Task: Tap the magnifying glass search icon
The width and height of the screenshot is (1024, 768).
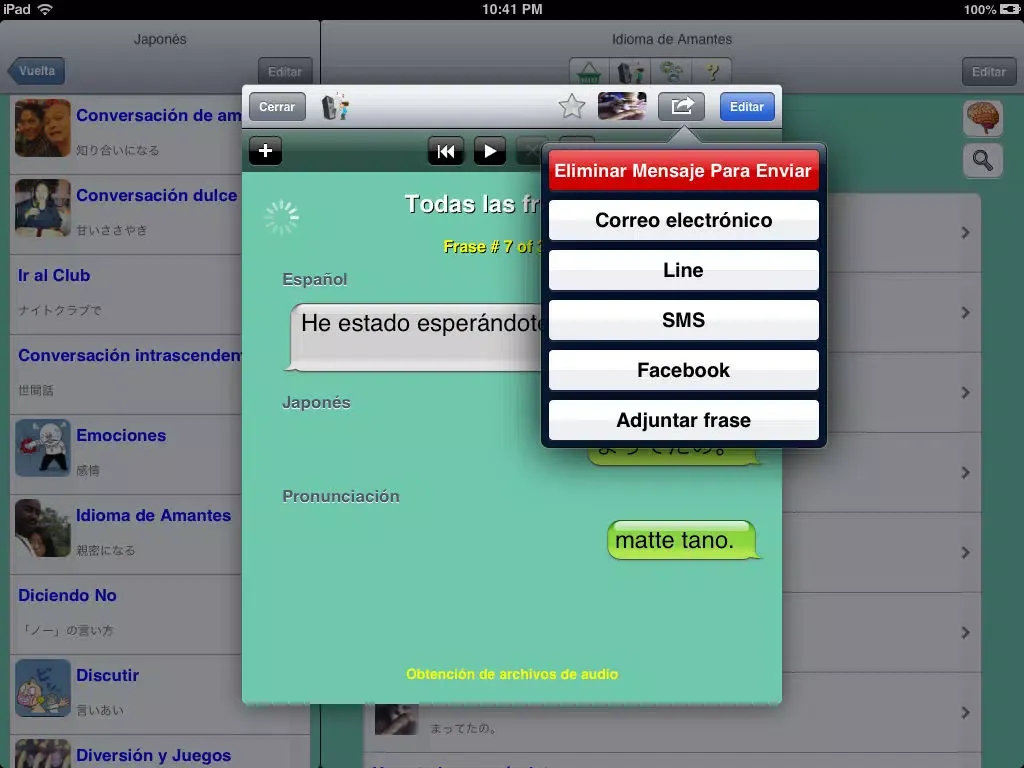Action: [982, 160]
